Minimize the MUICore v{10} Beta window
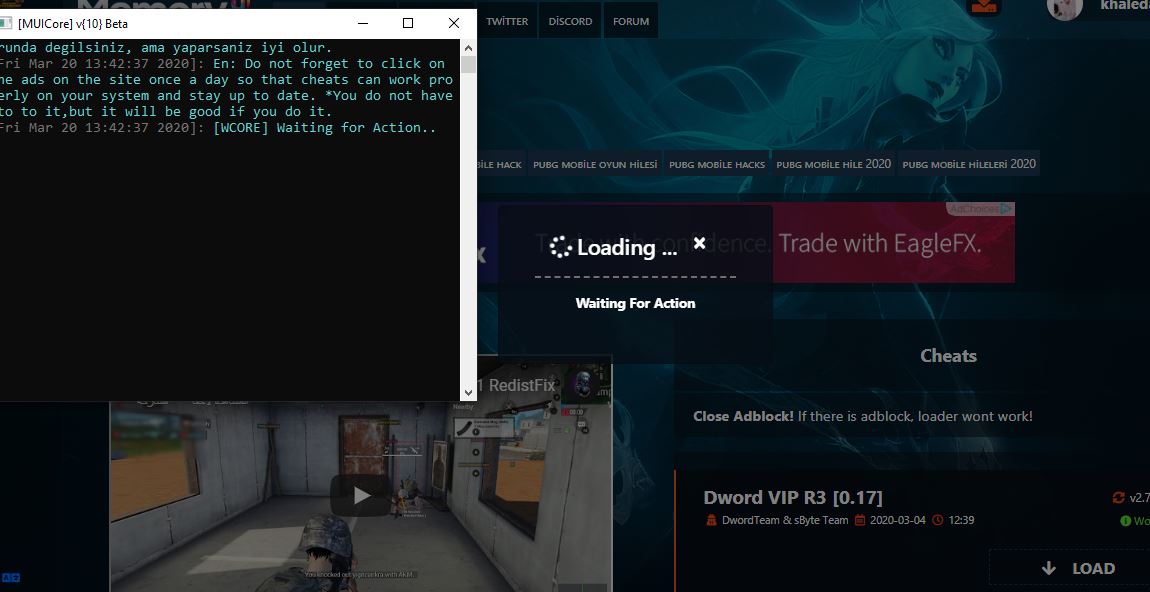Screen dimensions: 1150x592 (x=362, y=23)
